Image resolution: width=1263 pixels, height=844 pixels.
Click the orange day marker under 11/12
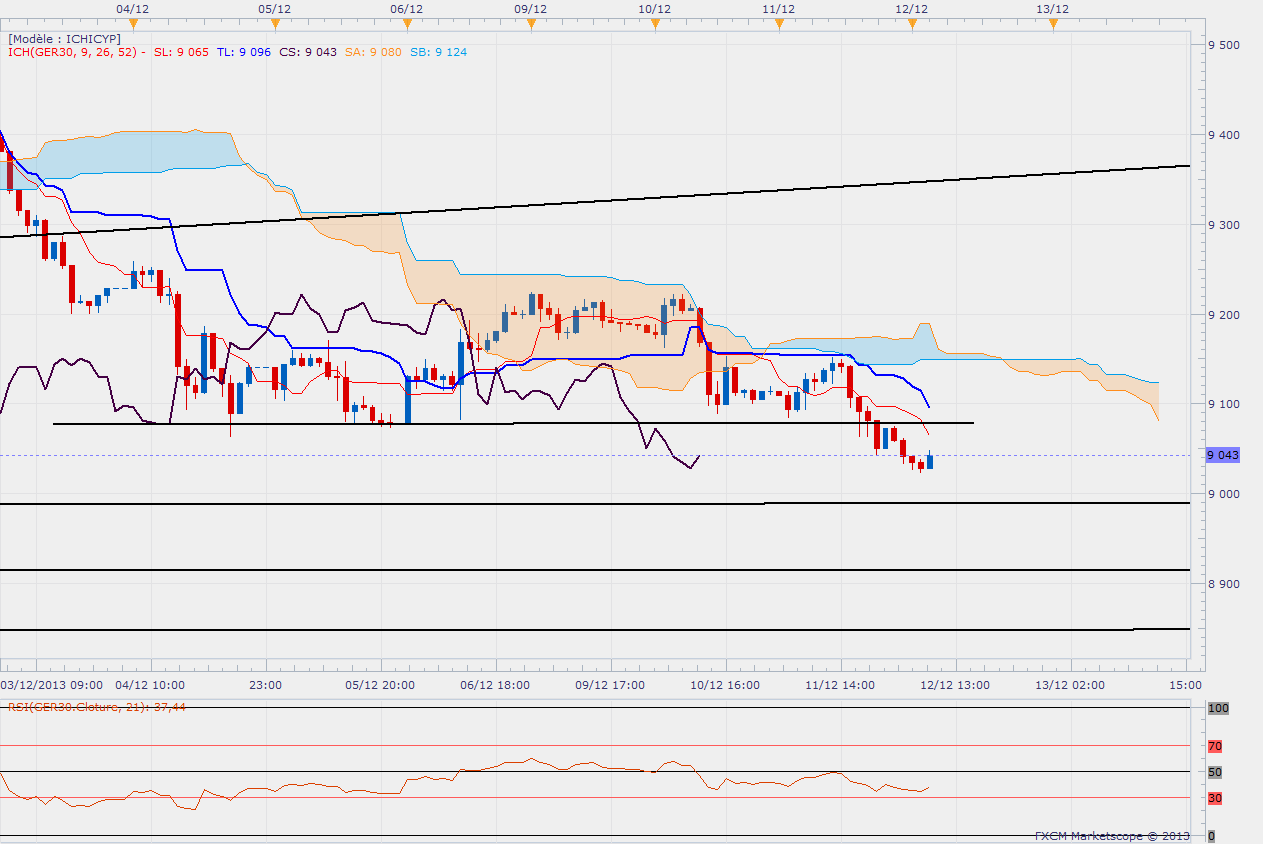[778, 26]
